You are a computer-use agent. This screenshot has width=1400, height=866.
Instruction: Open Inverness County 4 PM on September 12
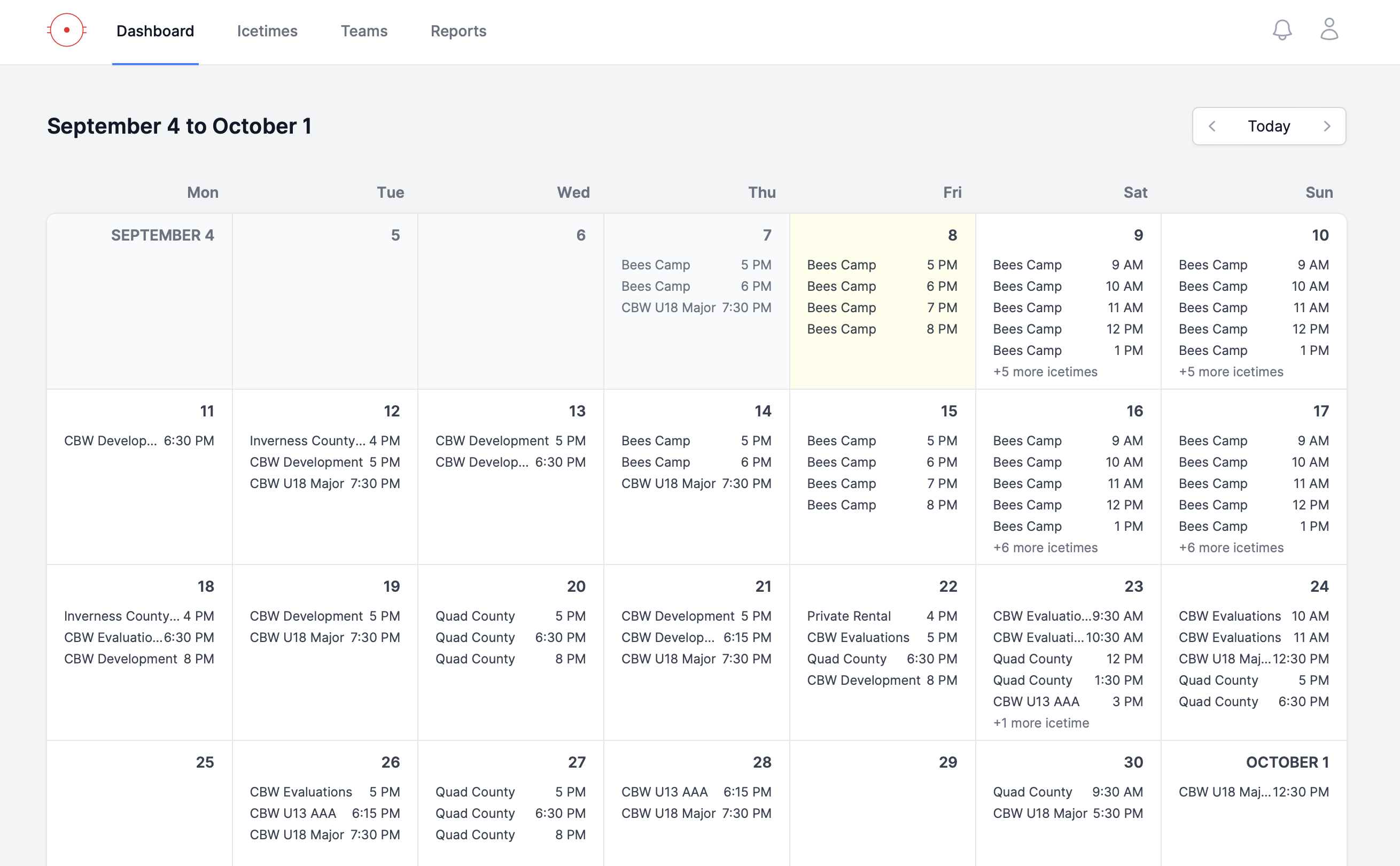(324, 440)
